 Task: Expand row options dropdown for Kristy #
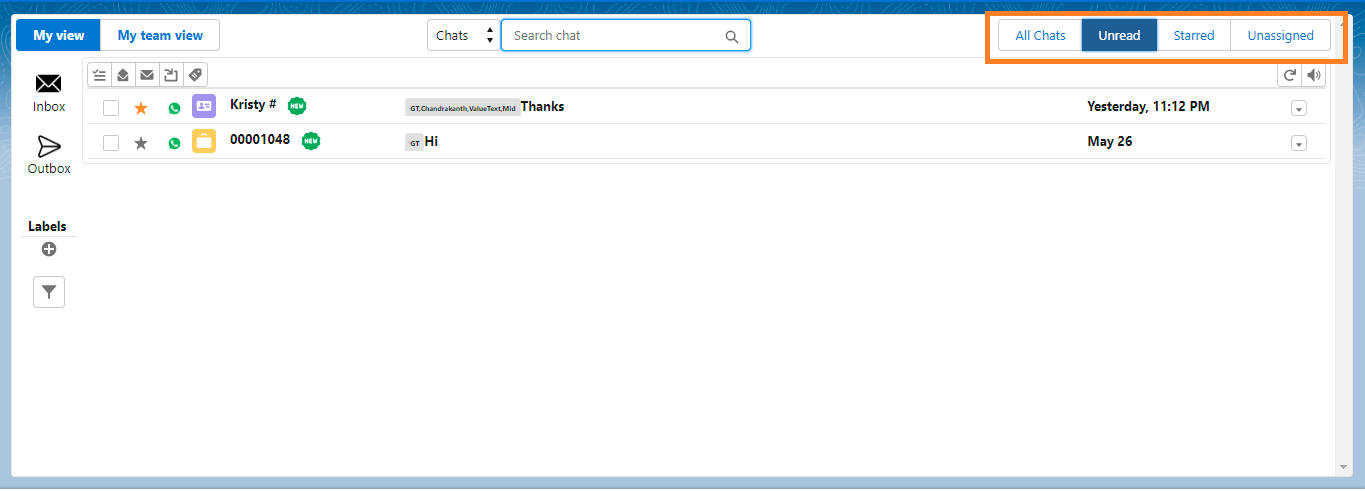click(1299, 108)
